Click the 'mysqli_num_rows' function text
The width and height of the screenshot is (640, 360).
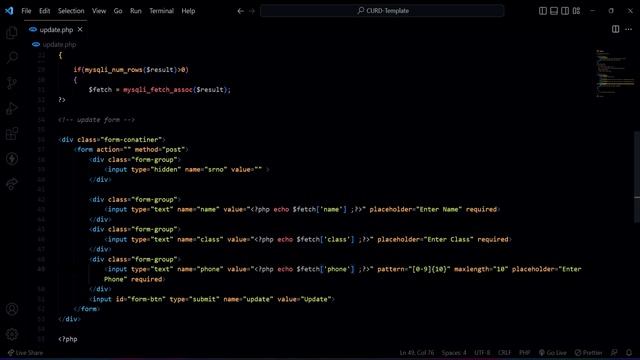pos(113,70)
